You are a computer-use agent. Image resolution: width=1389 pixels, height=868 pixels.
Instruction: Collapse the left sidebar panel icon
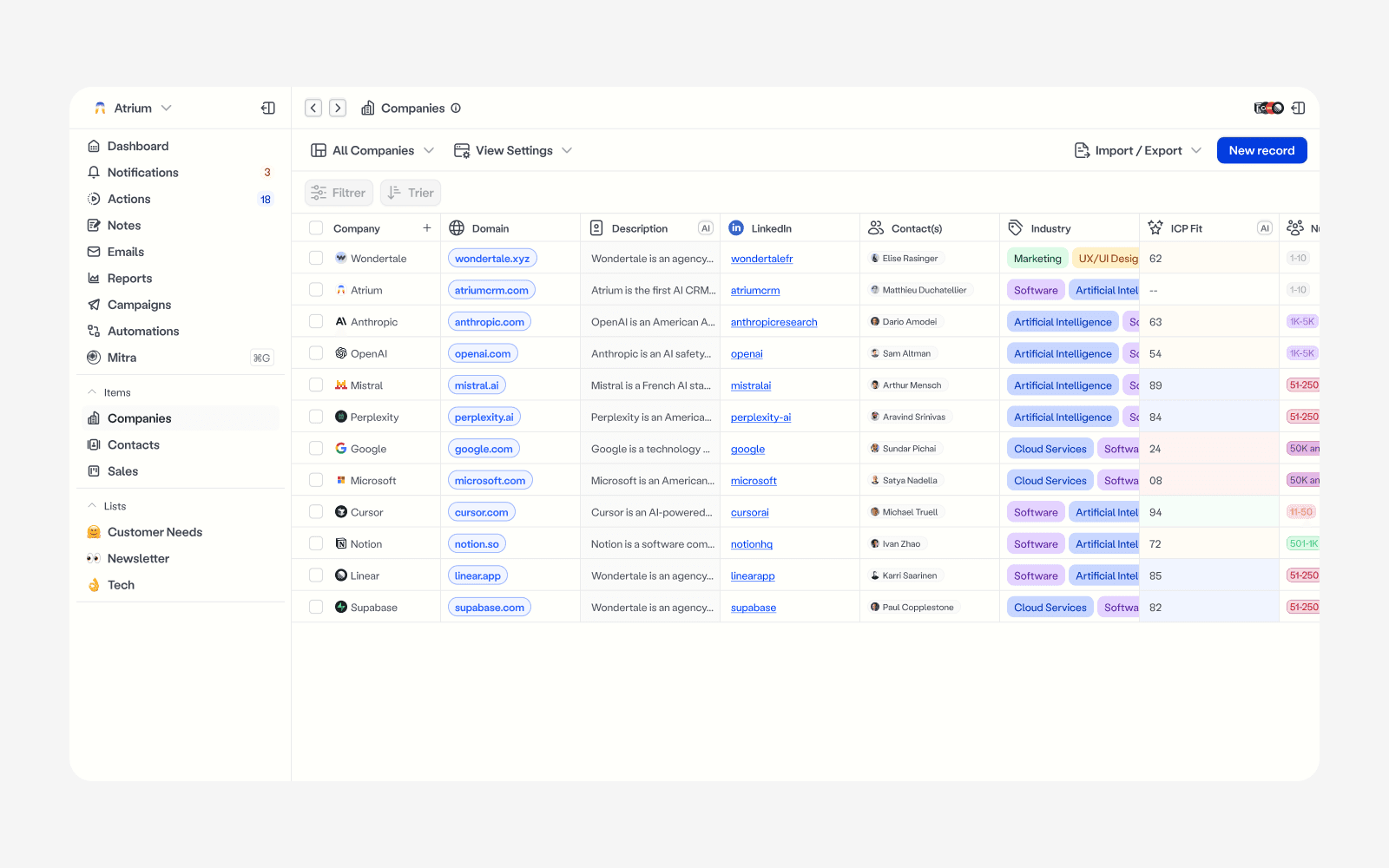pyautogui.click(x=268, y=108)
